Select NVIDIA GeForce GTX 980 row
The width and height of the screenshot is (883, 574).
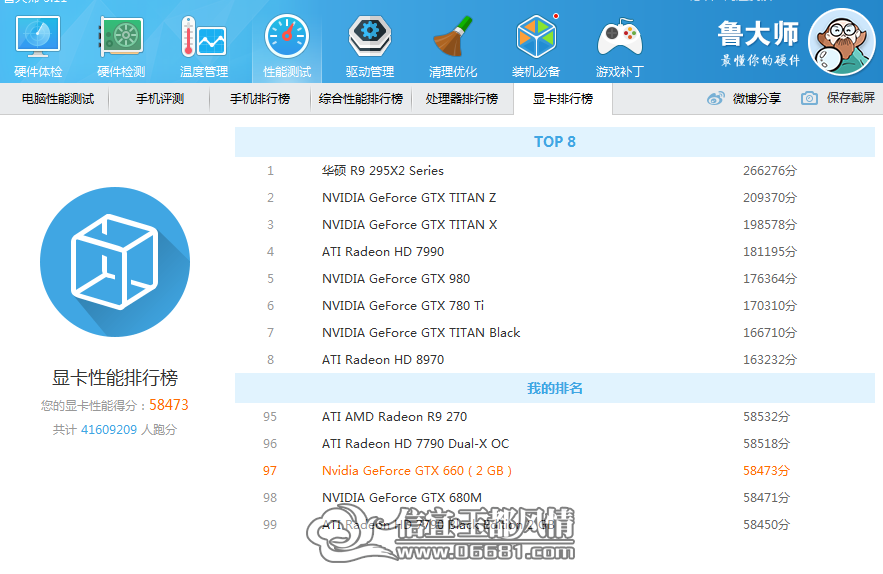coord(555,279)
